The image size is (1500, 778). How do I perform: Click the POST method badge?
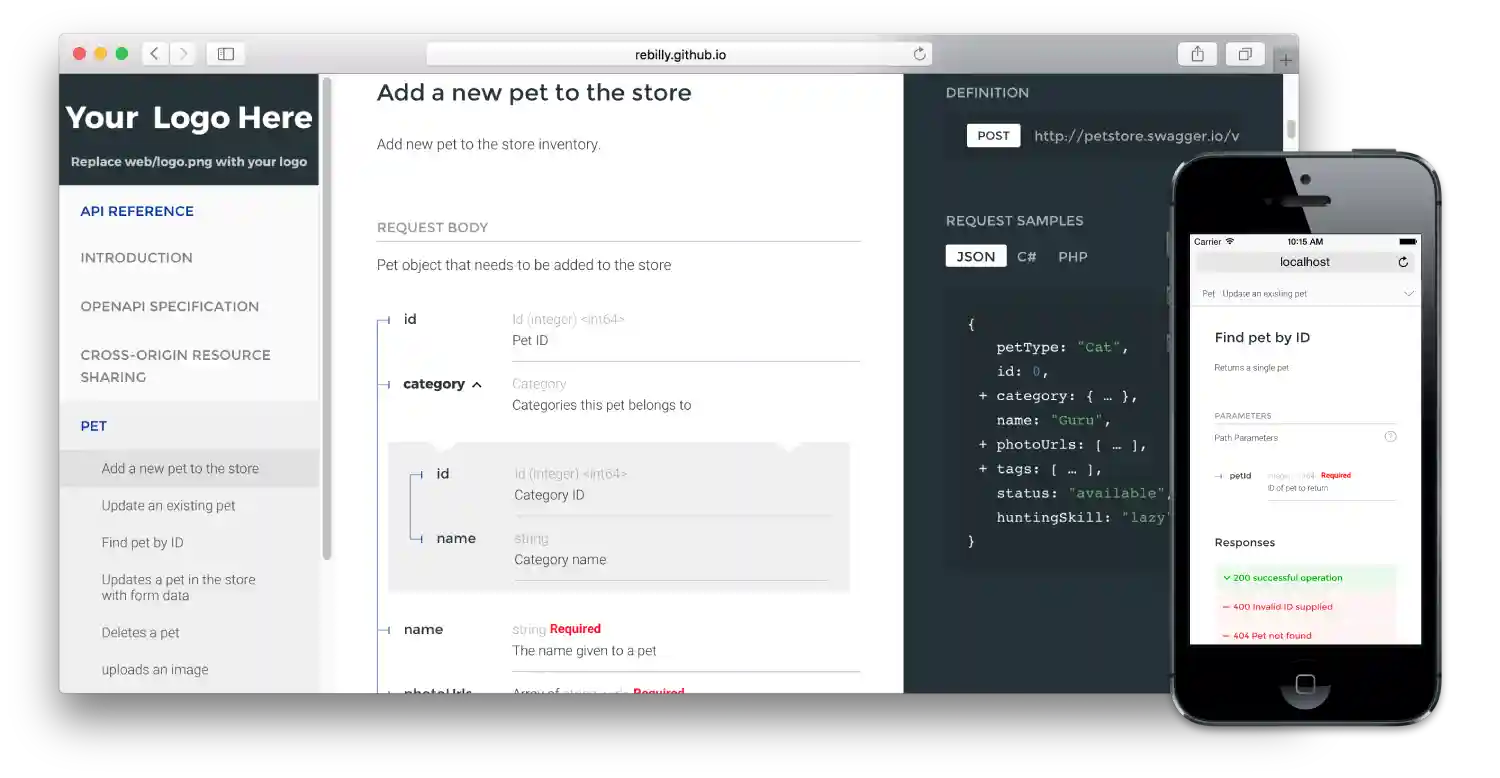tap(993, 135)
